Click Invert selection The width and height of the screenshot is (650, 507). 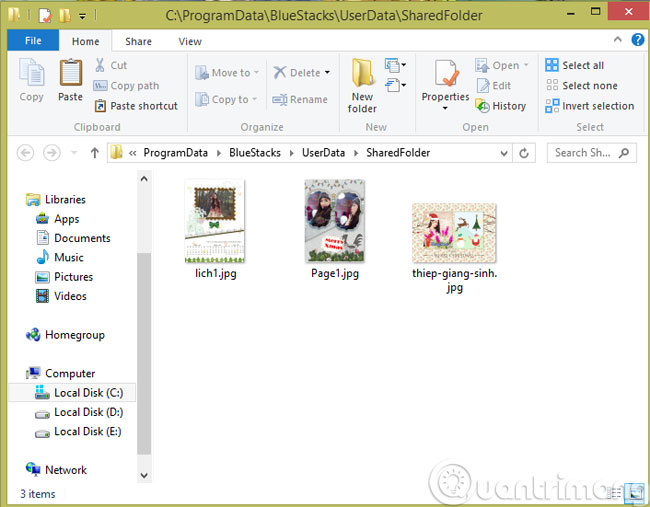(x=589, y=106)
